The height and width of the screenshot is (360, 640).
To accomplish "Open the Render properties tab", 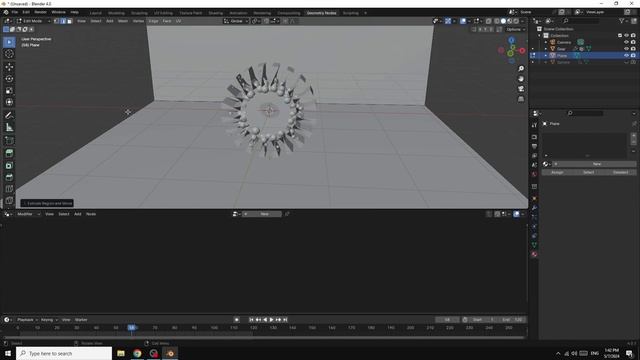I will point(534,137).
